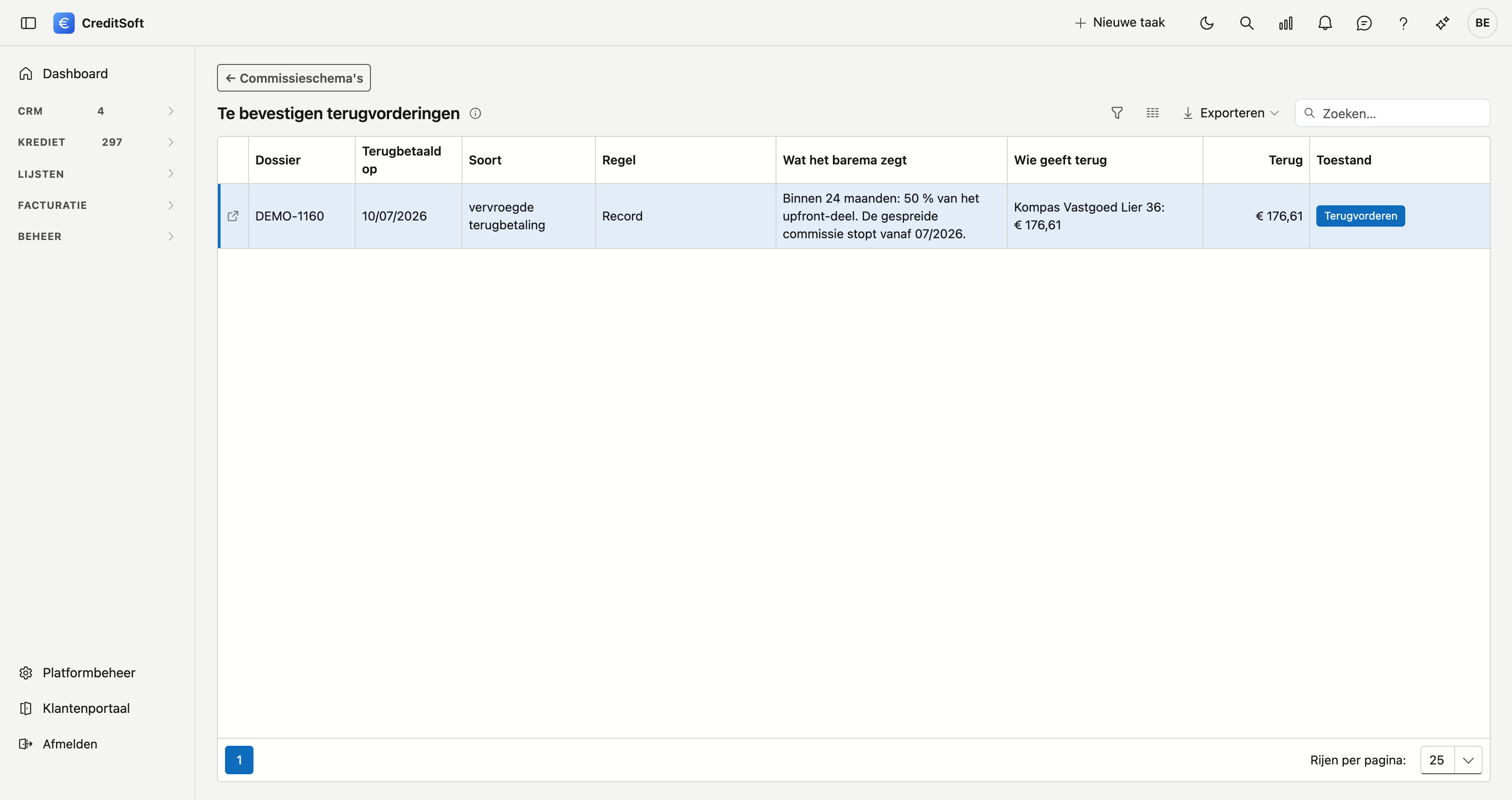
Task: Open the global search magnifier icon
Action: pos(1246,23)
